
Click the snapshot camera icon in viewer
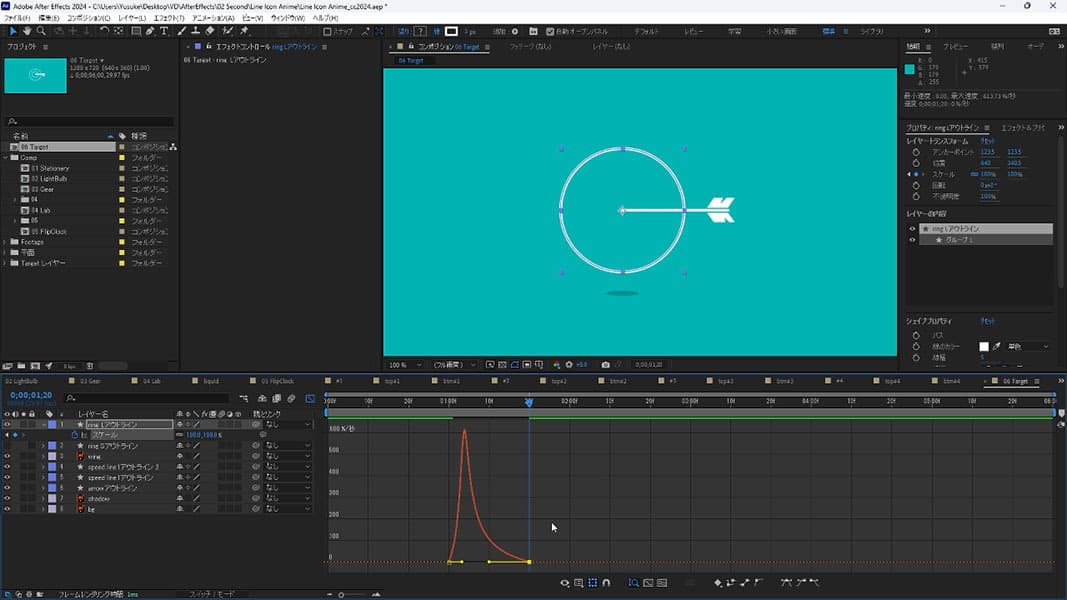(605, 365)
